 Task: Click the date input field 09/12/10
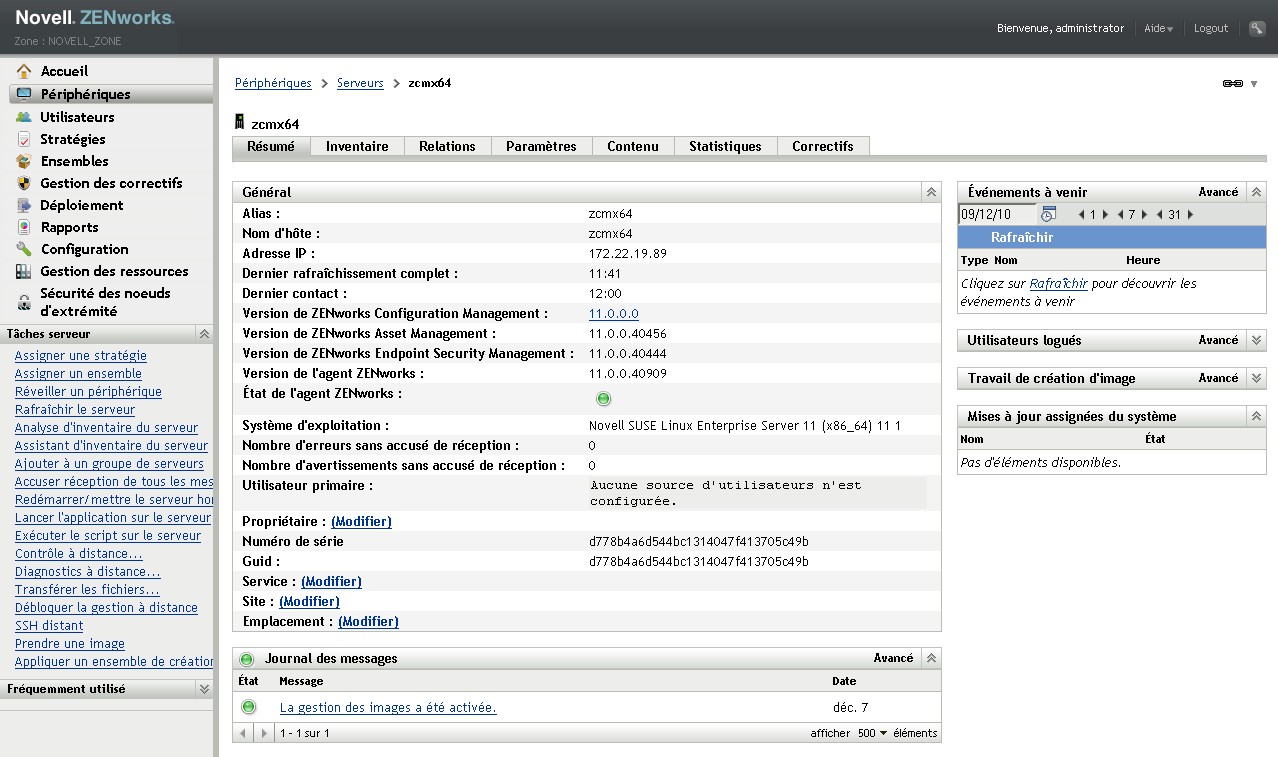996,214
